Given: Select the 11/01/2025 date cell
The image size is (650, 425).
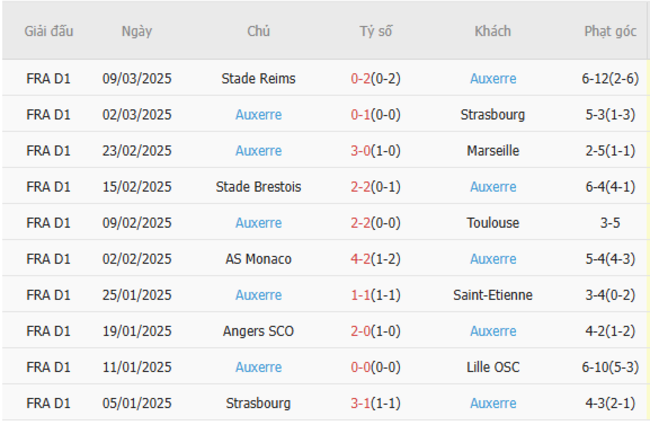Looking at the screenshot, I should [137, 367].
